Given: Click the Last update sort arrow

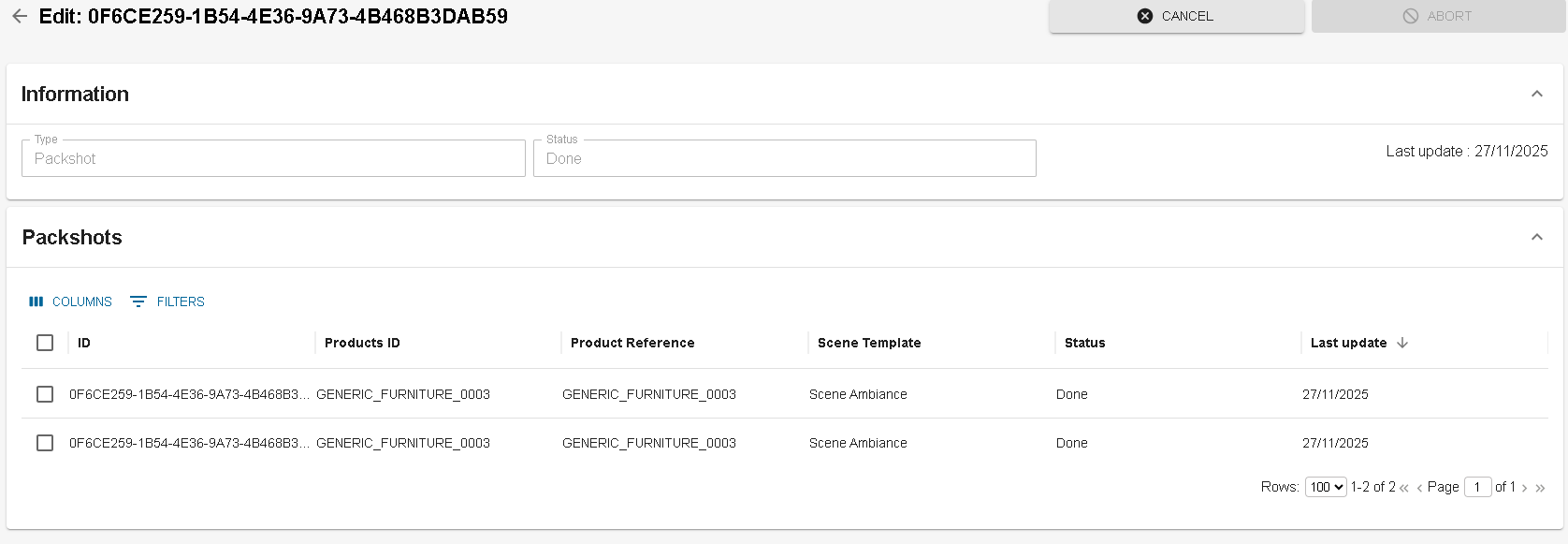Looking at the screenshot, I should click(1402, 343).
